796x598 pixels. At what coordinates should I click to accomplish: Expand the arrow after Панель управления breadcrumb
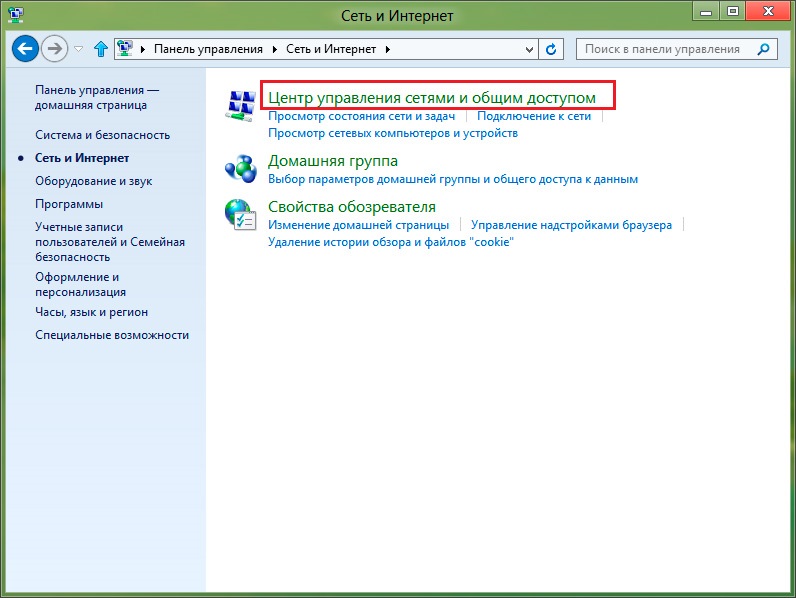275,49
